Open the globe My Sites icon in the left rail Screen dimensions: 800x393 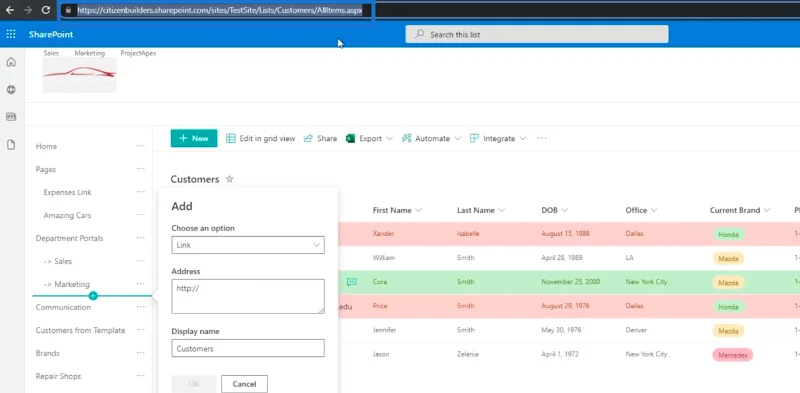pyautogui.click(x=11, y=90)
